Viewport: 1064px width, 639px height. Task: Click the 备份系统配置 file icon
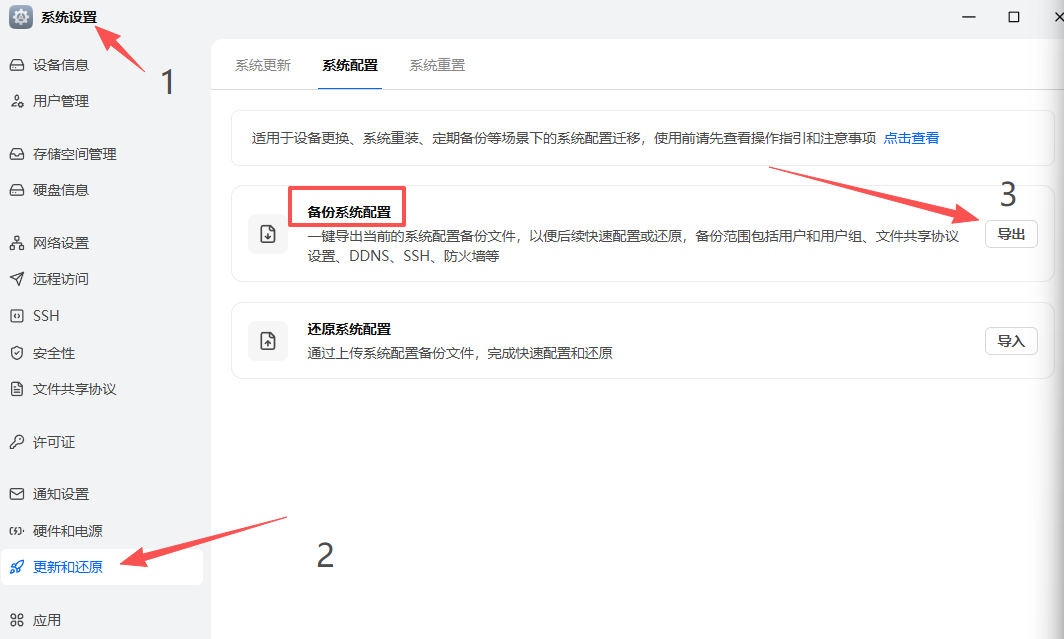(267, 233)
